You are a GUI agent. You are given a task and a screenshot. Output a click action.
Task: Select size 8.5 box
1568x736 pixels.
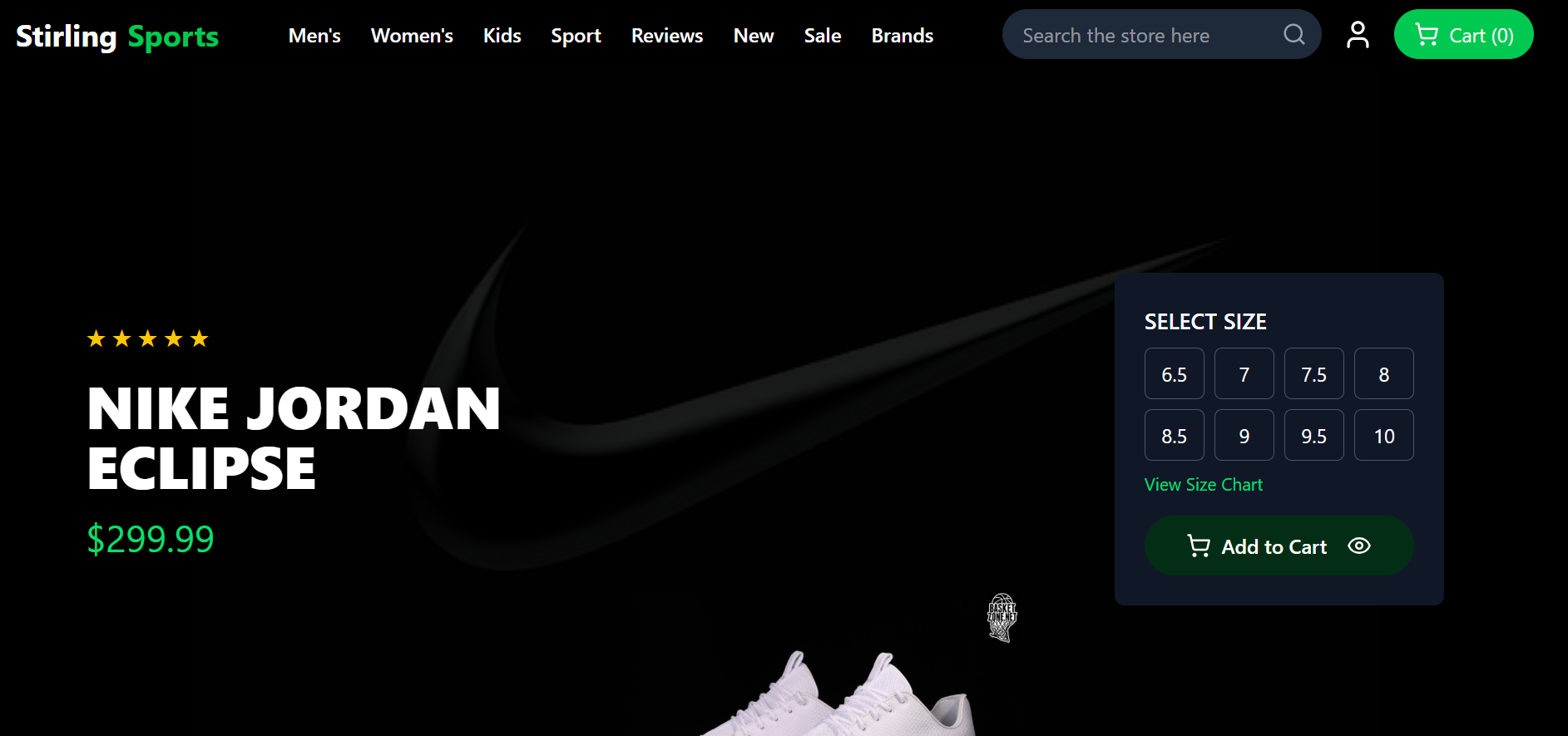click(x=1174, y=436)
